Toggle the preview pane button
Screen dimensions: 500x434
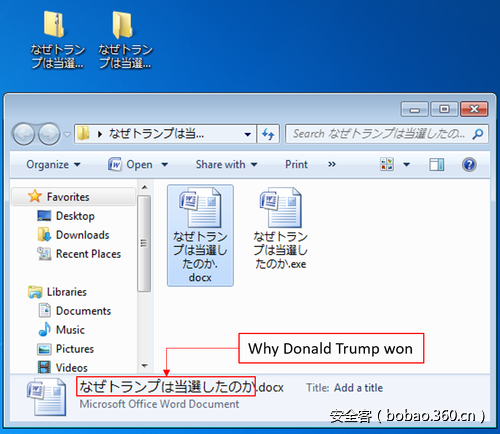pos(437,165)
